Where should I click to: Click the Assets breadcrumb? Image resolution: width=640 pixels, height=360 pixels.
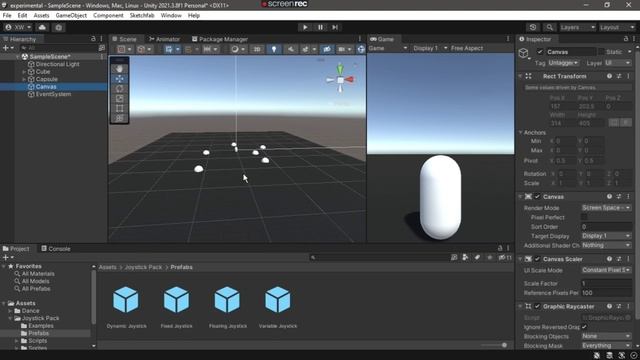(x=108, y=267)
